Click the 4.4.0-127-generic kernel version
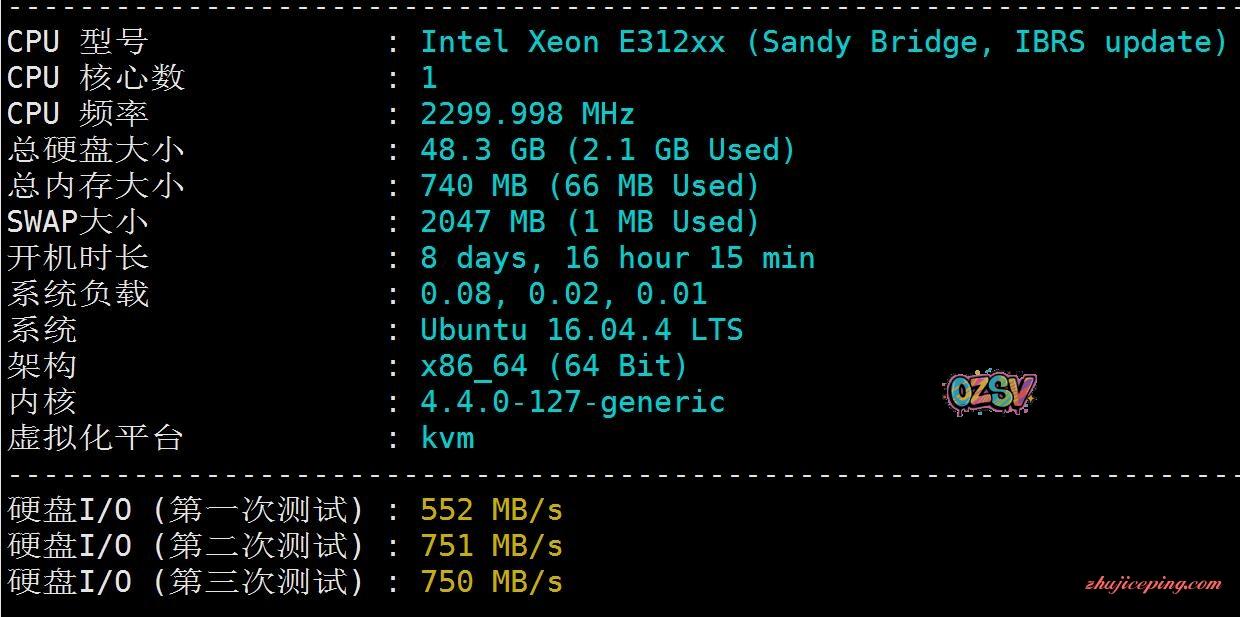 coord(572,402)
